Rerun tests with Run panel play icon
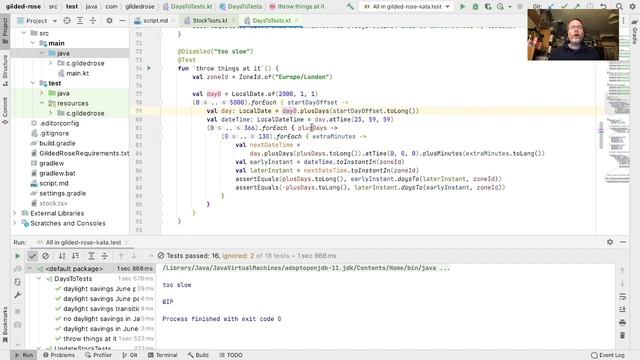640x360 pixels. click(18, 256)
